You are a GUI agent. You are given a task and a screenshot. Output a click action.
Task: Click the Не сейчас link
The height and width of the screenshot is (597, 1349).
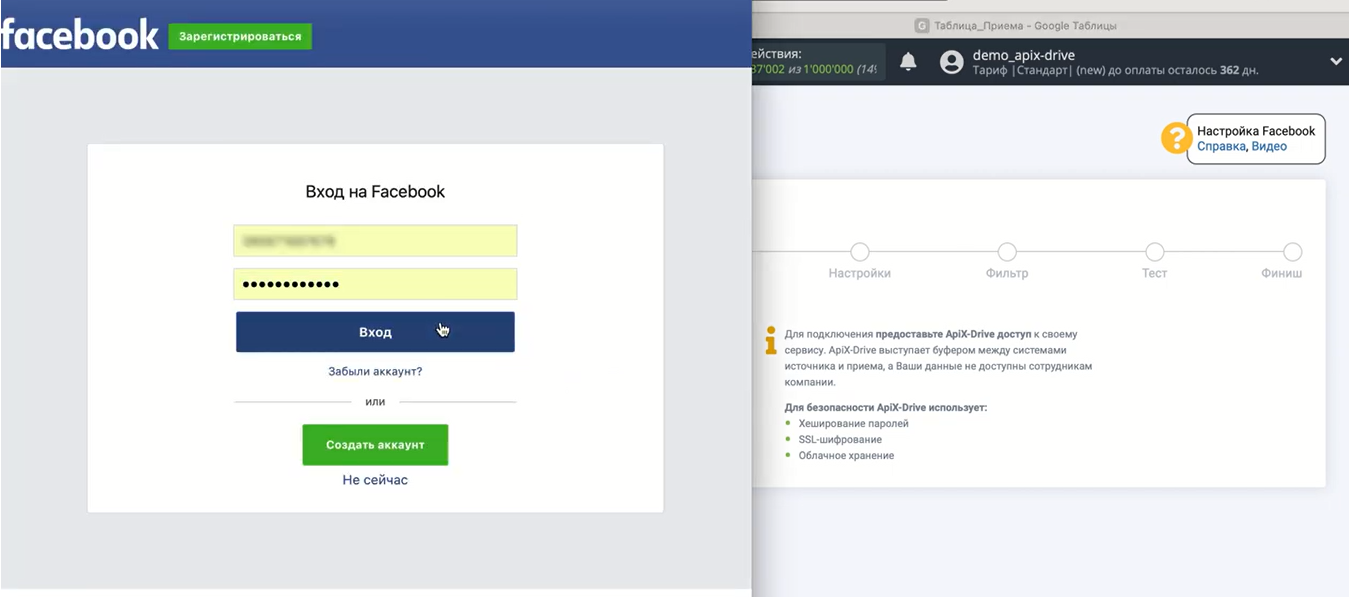(375, 480)
